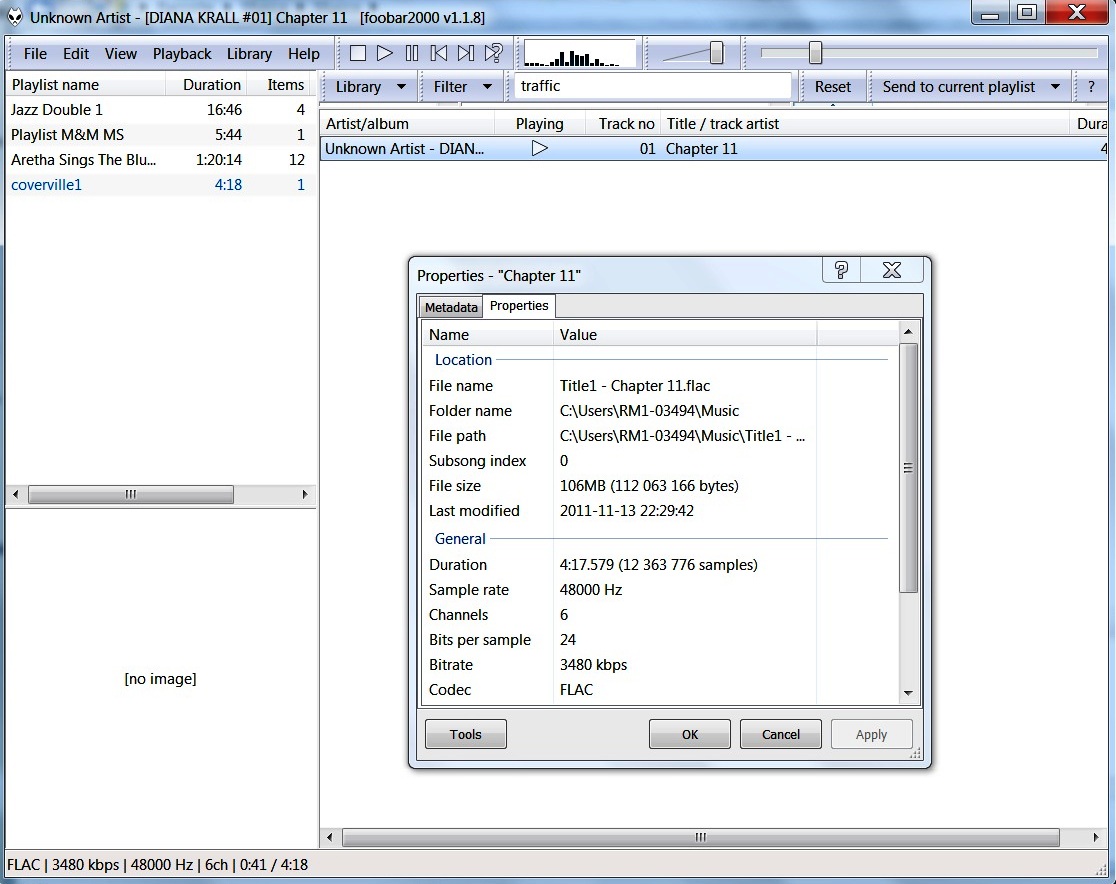Click the Name column header in Properties

click(488, 335)
